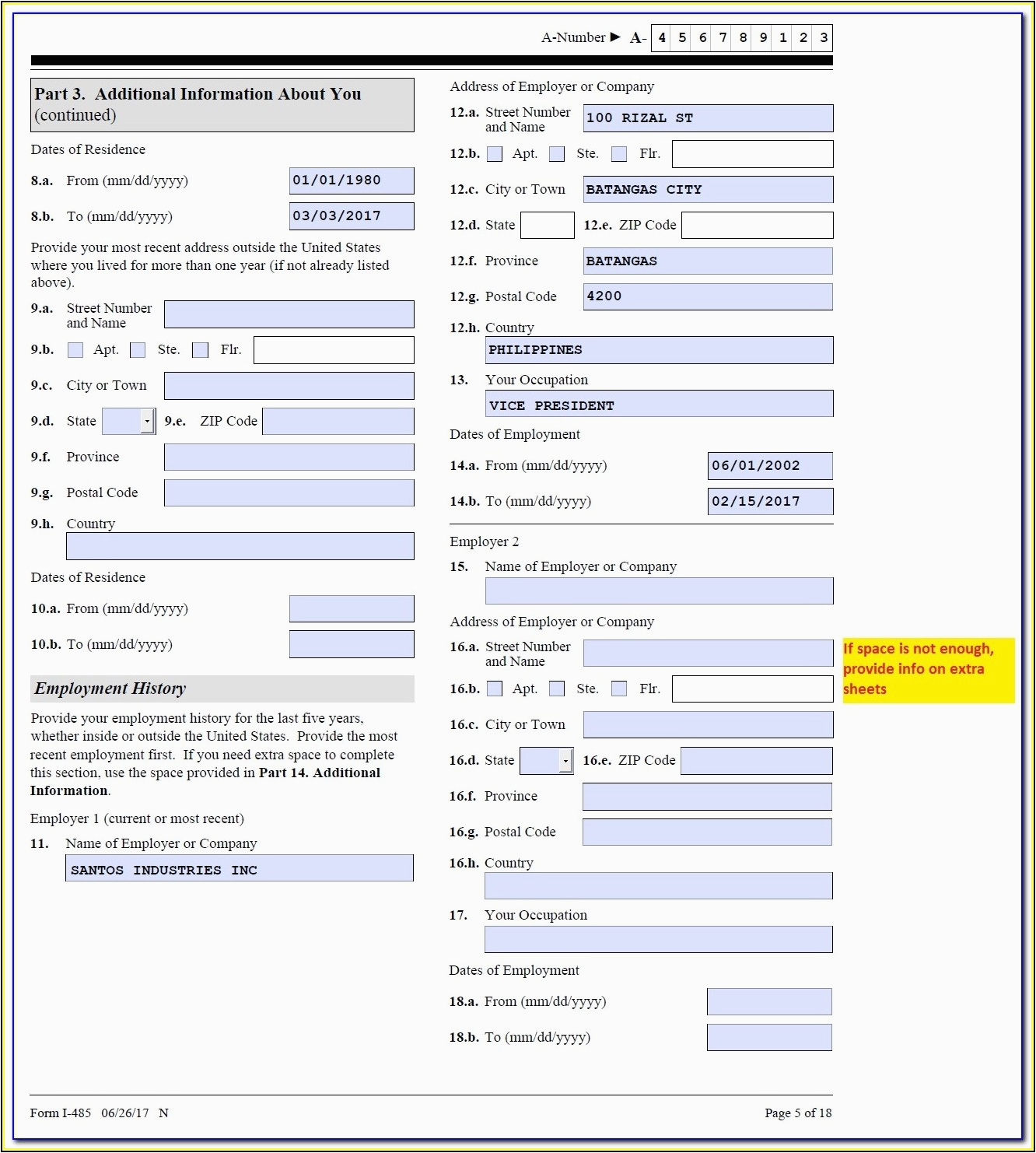This screenshot has width=1036, height=1153.
Task: Click the 10.a From date of residence field
Action: click(351, 609)
